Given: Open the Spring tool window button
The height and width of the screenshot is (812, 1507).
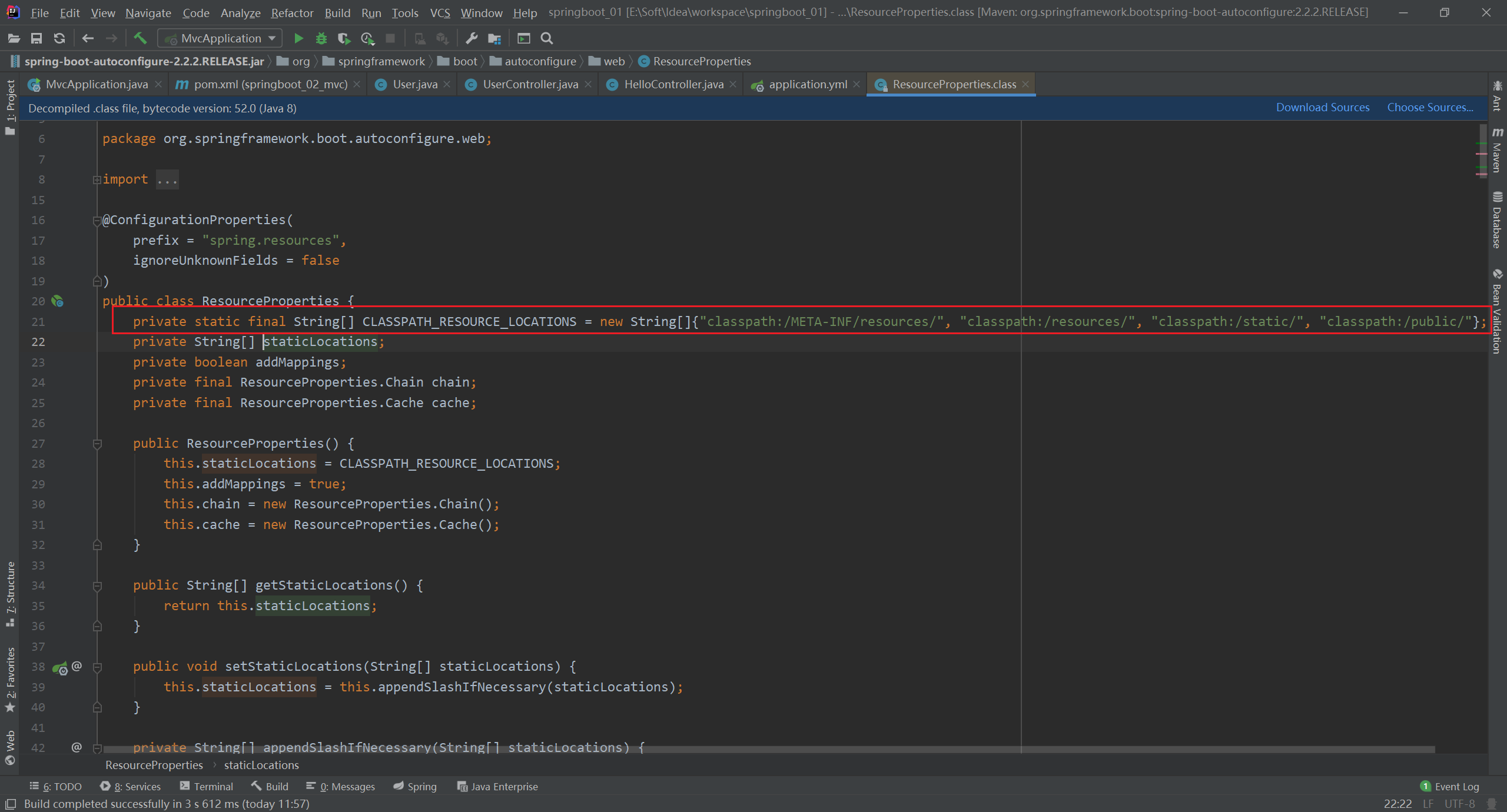Looking at the screenshot, I should tap(415, 786).
